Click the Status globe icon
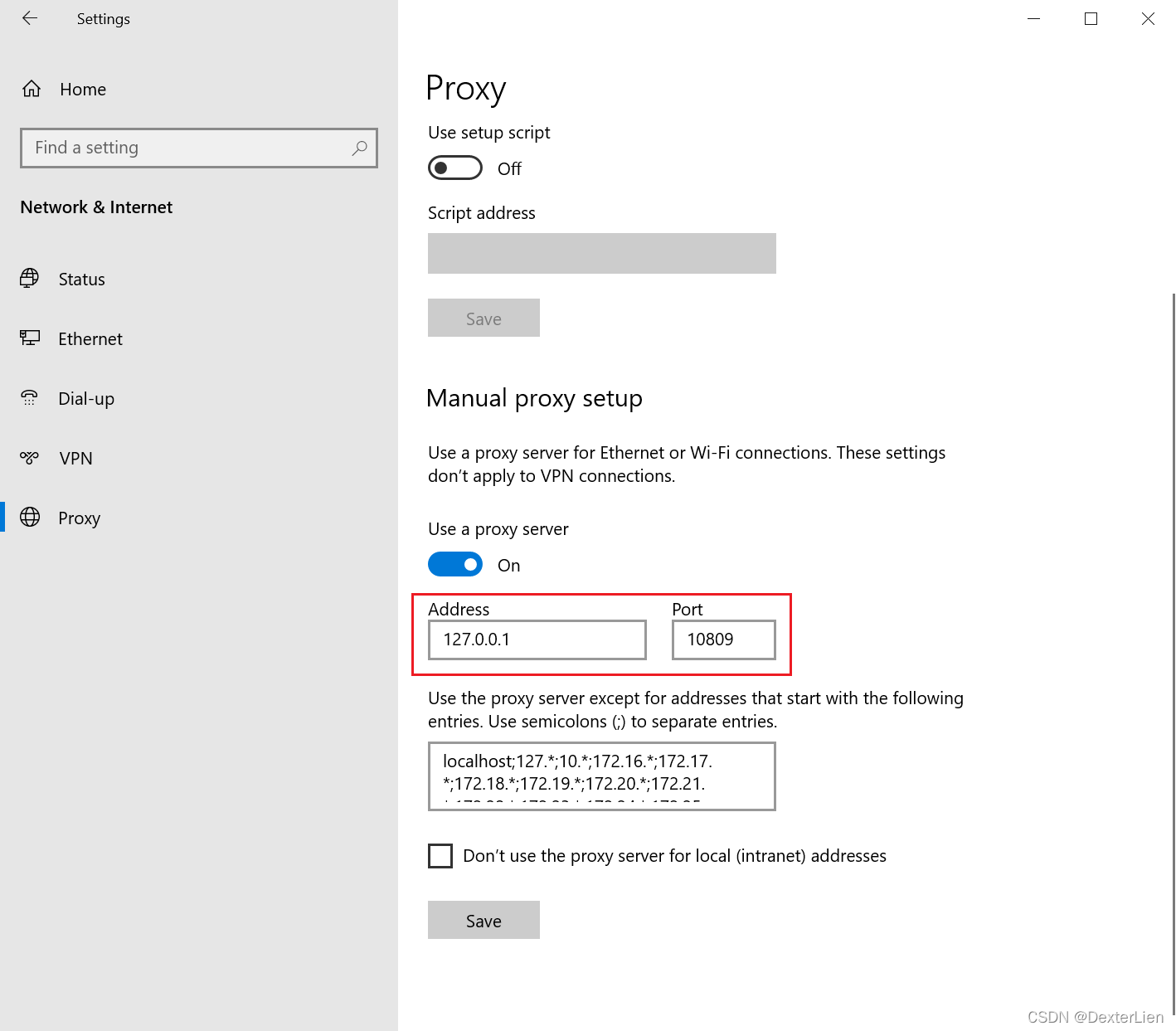The width and height of the screenshot is (1176, 1031). click(29, 278)
